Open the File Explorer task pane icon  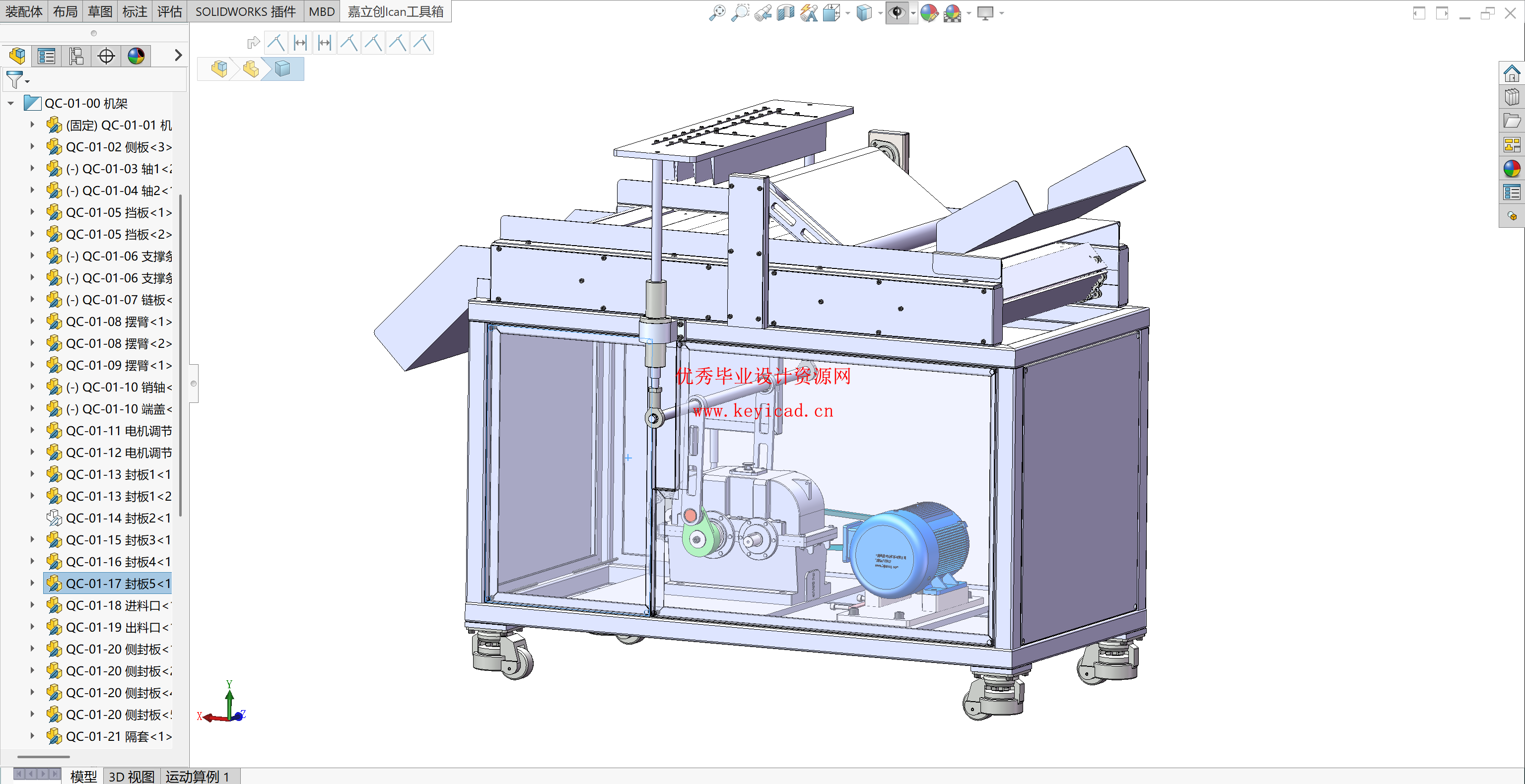tap(1512, 121)
